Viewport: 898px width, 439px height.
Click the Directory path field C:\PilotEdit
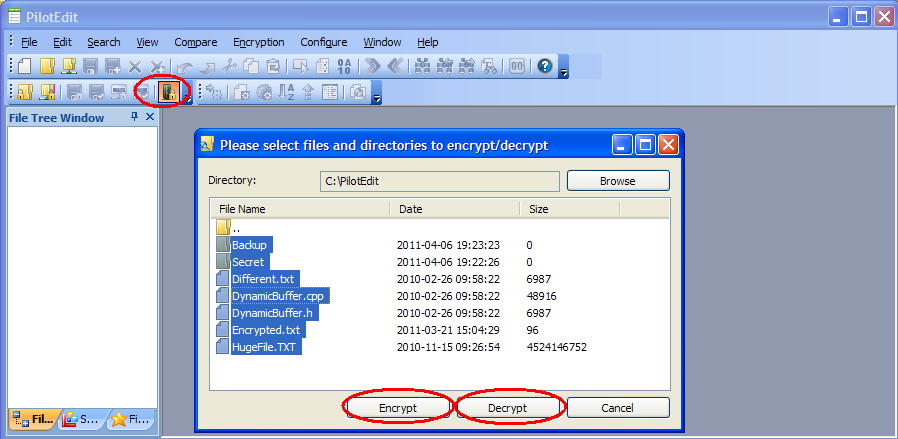[x=439, y=181]
